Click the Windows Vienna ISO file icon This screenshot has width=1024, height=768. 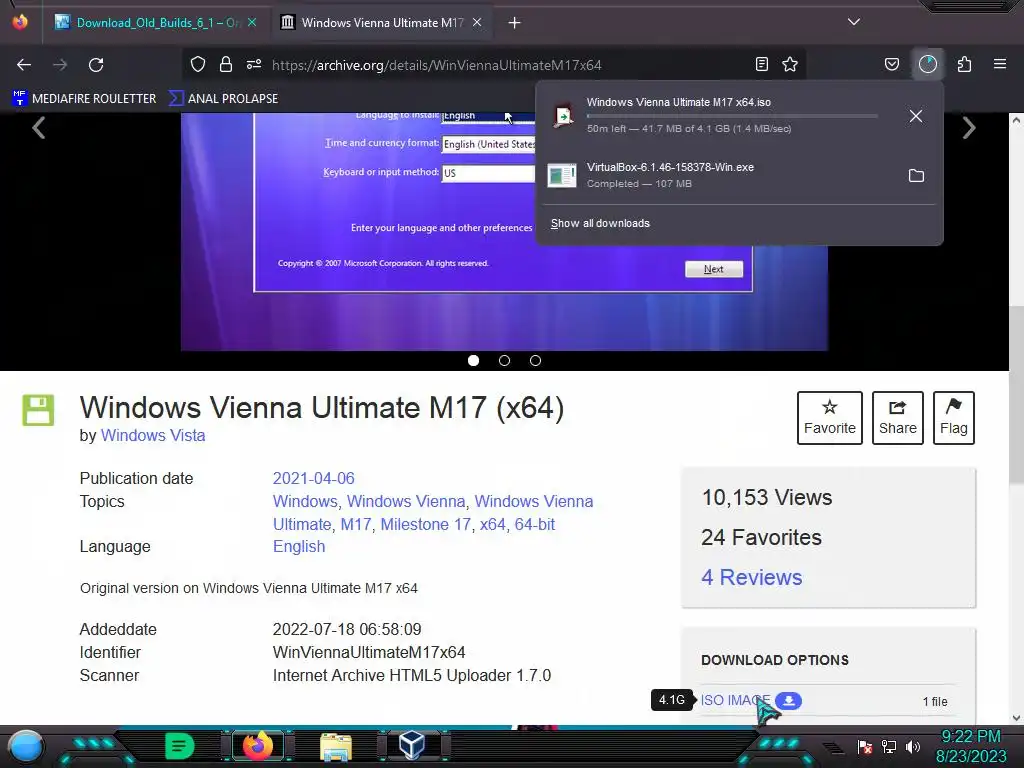pyautogui.click(x=563, y=116)
